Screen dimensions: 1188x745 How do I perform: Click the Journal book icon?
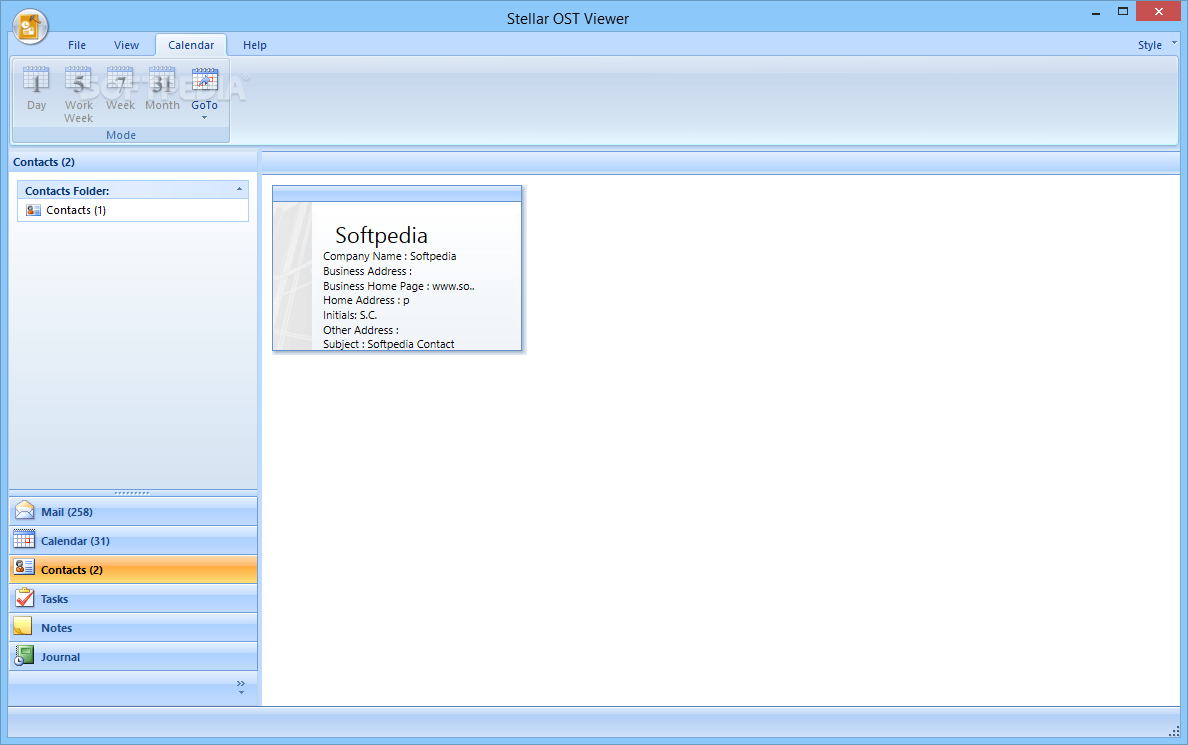tap(24, 656)
